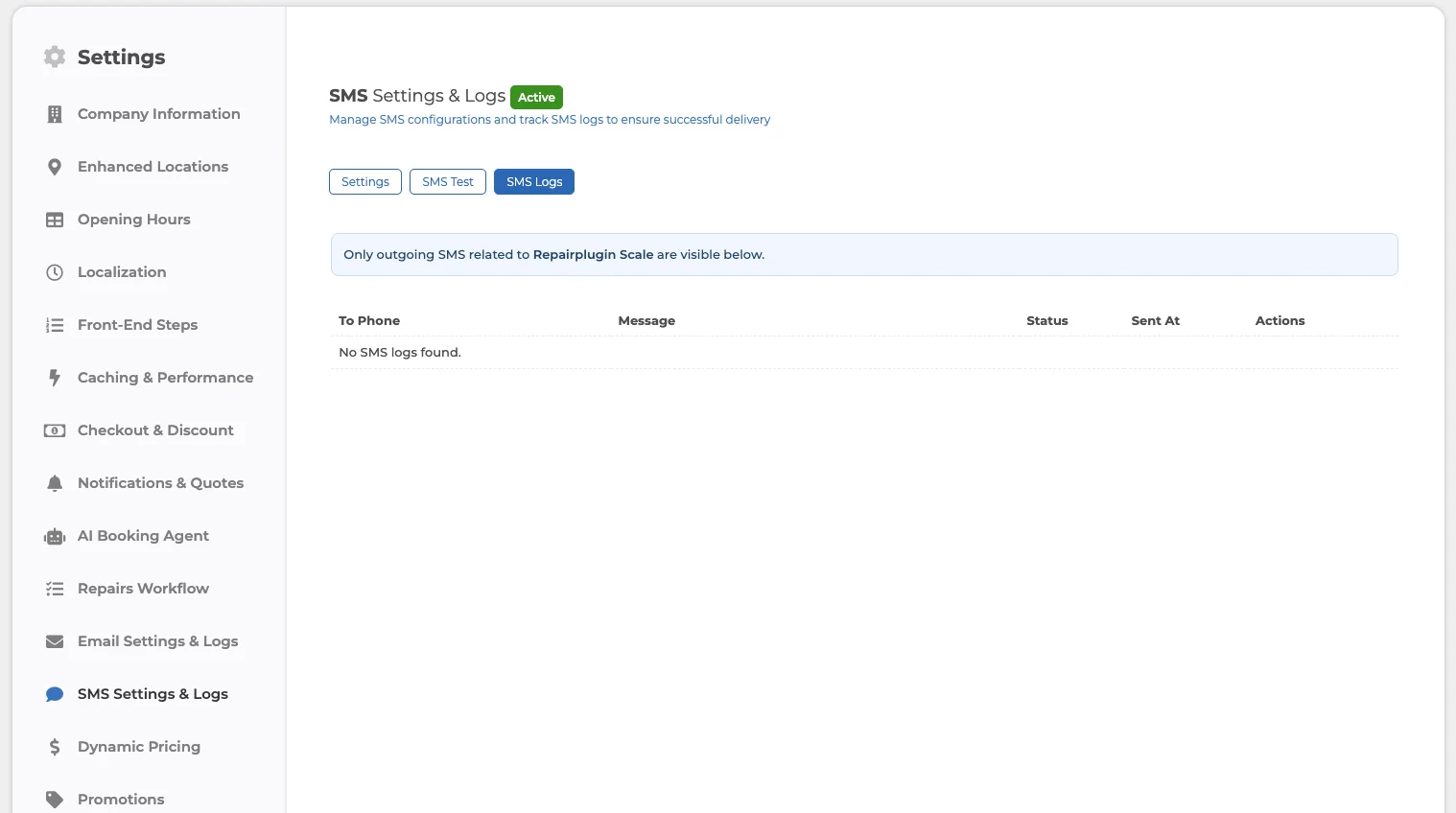Navigate to Email Settings & Logs

tap(158, 641)
